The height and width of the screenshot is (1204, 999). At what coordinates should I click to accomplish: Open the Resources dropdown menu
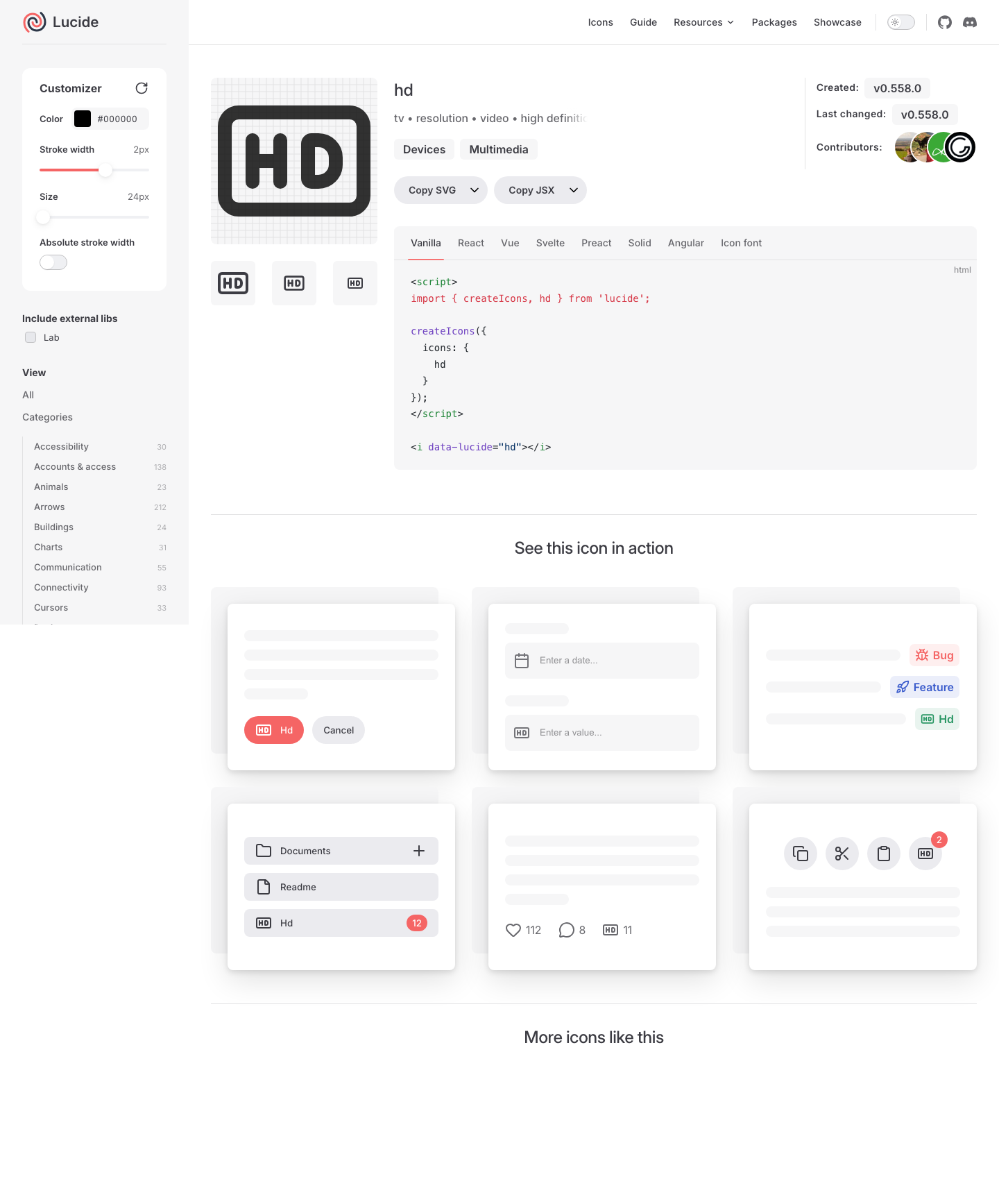704,22
